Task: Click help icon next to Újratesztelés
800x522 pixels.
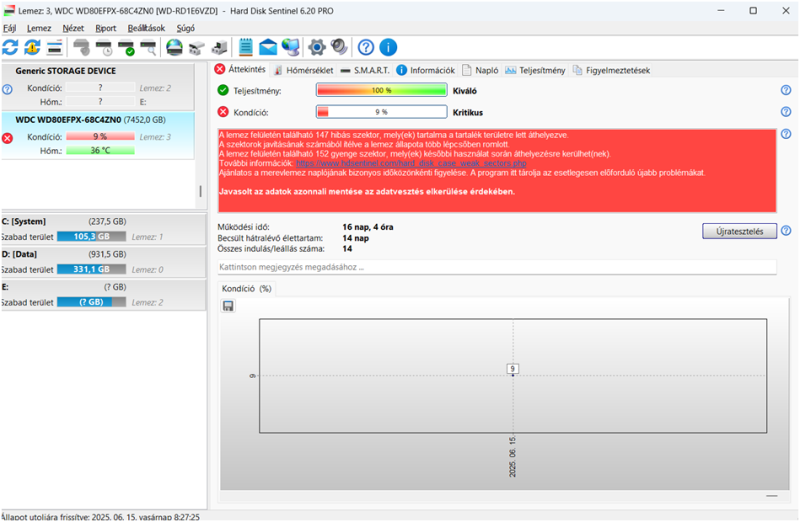Action: coord(786,231)
